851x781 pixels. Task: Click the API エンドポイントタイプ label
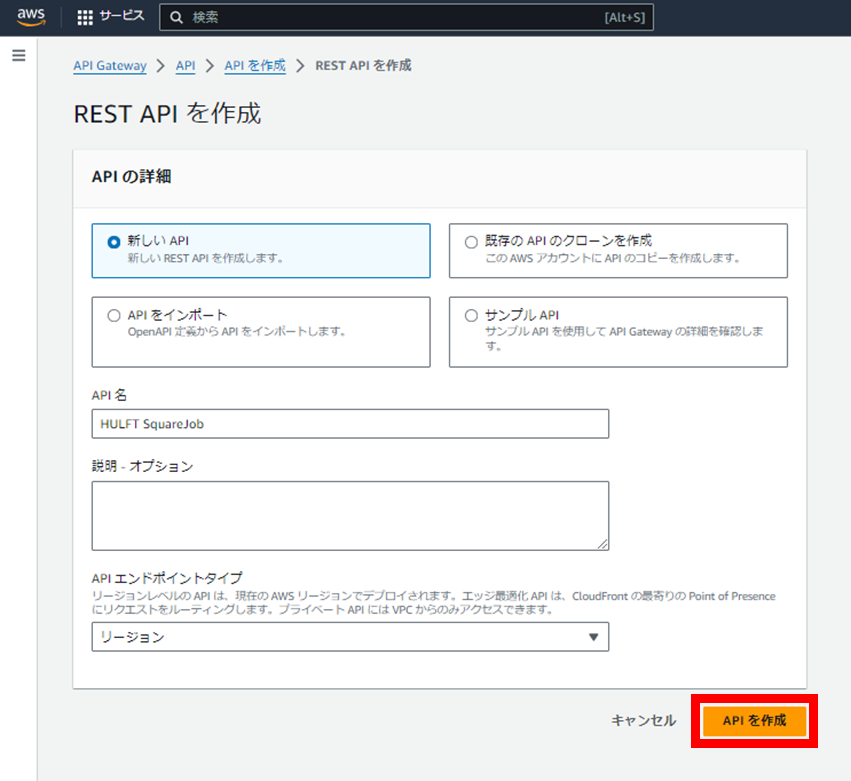coord(167,578)
